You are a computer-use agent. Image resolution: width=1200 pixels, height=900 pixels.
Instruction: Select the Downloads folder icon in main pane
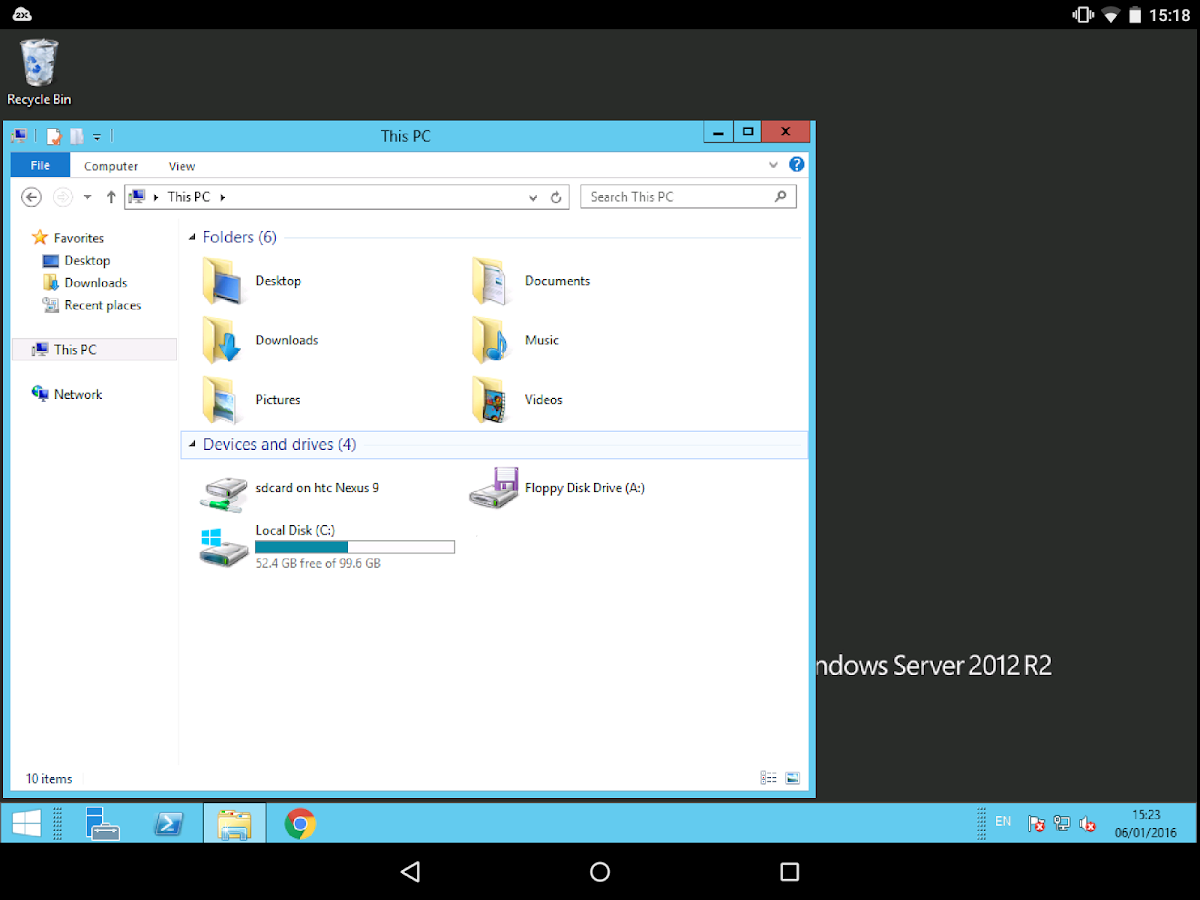(220, 340)
